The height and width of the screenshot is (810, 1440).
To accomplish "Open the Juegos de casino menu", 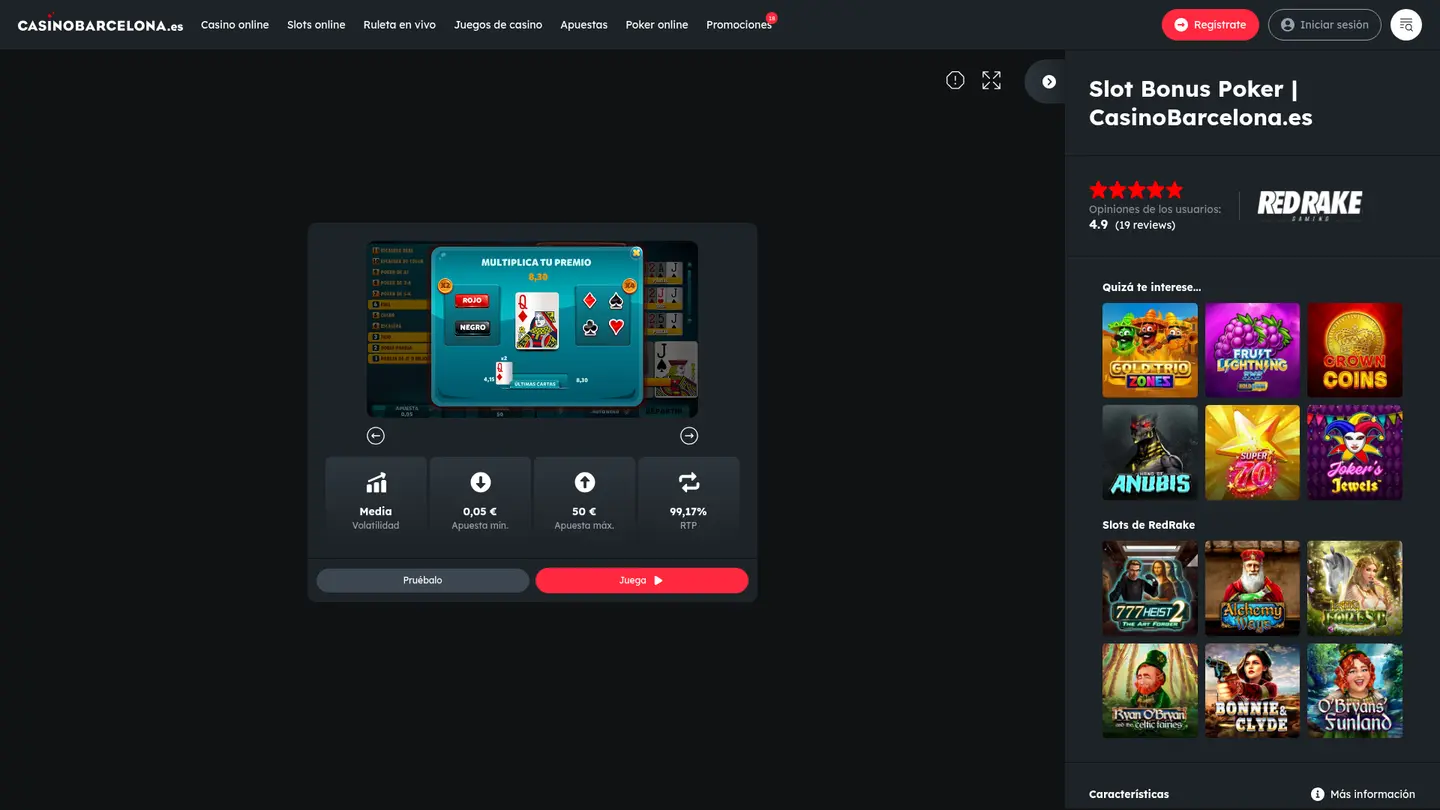I will [498, 25].
